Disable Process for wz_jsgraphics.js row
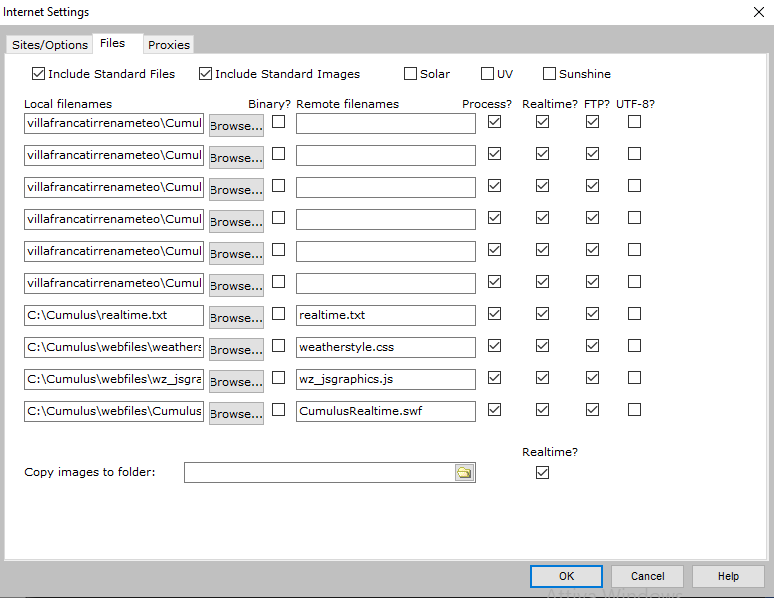 (x=494, y=378)
